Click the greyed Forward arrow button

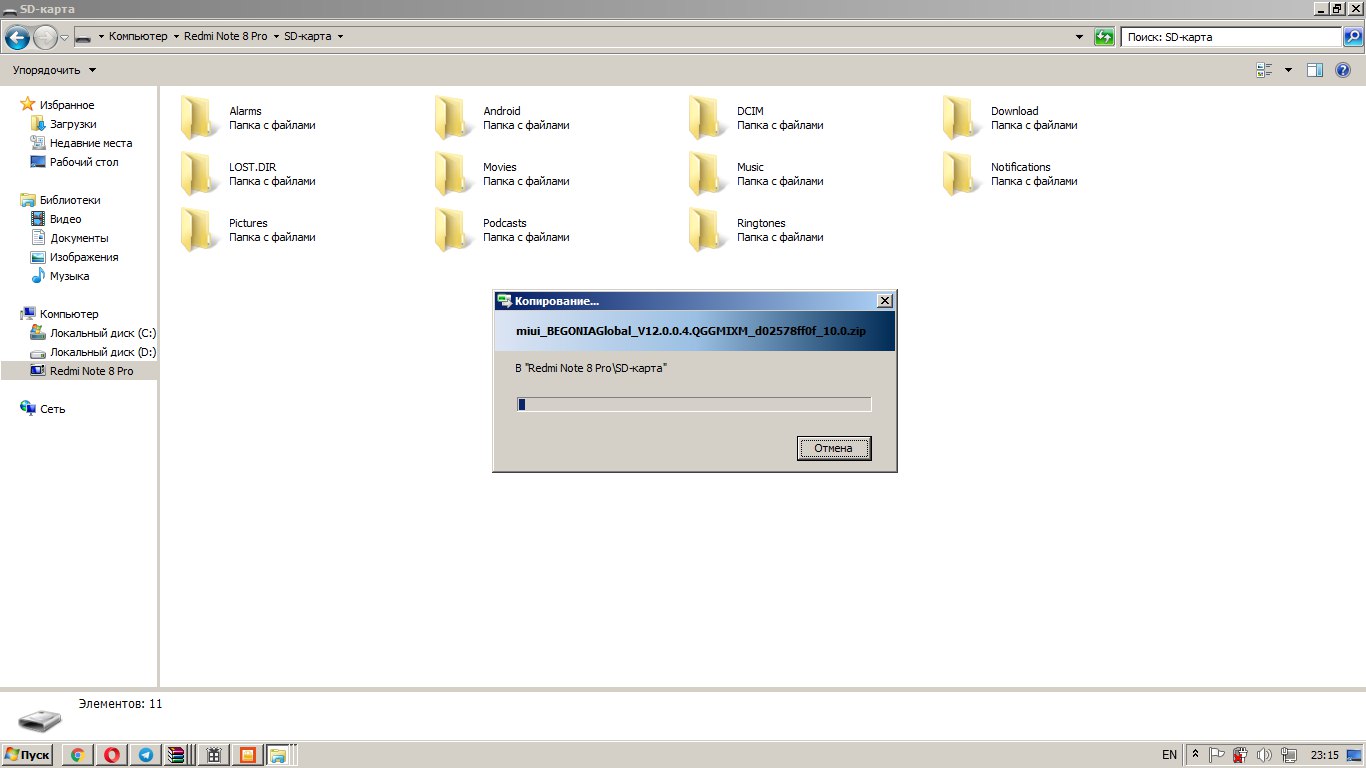45,37
